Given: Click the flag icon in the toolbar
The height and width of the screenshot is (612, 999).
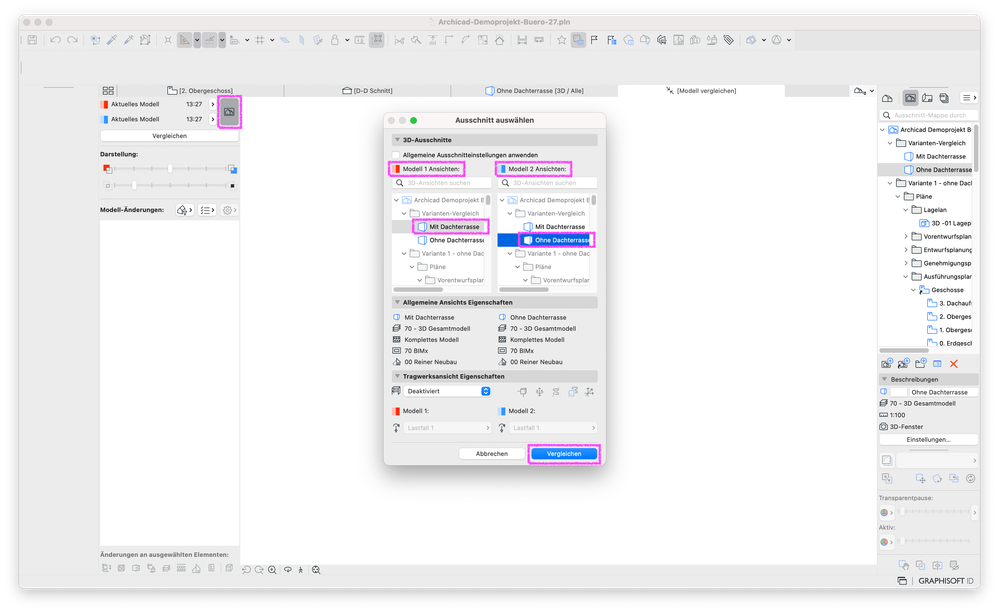Looking at the screenshot, I should tap(594, 40).
